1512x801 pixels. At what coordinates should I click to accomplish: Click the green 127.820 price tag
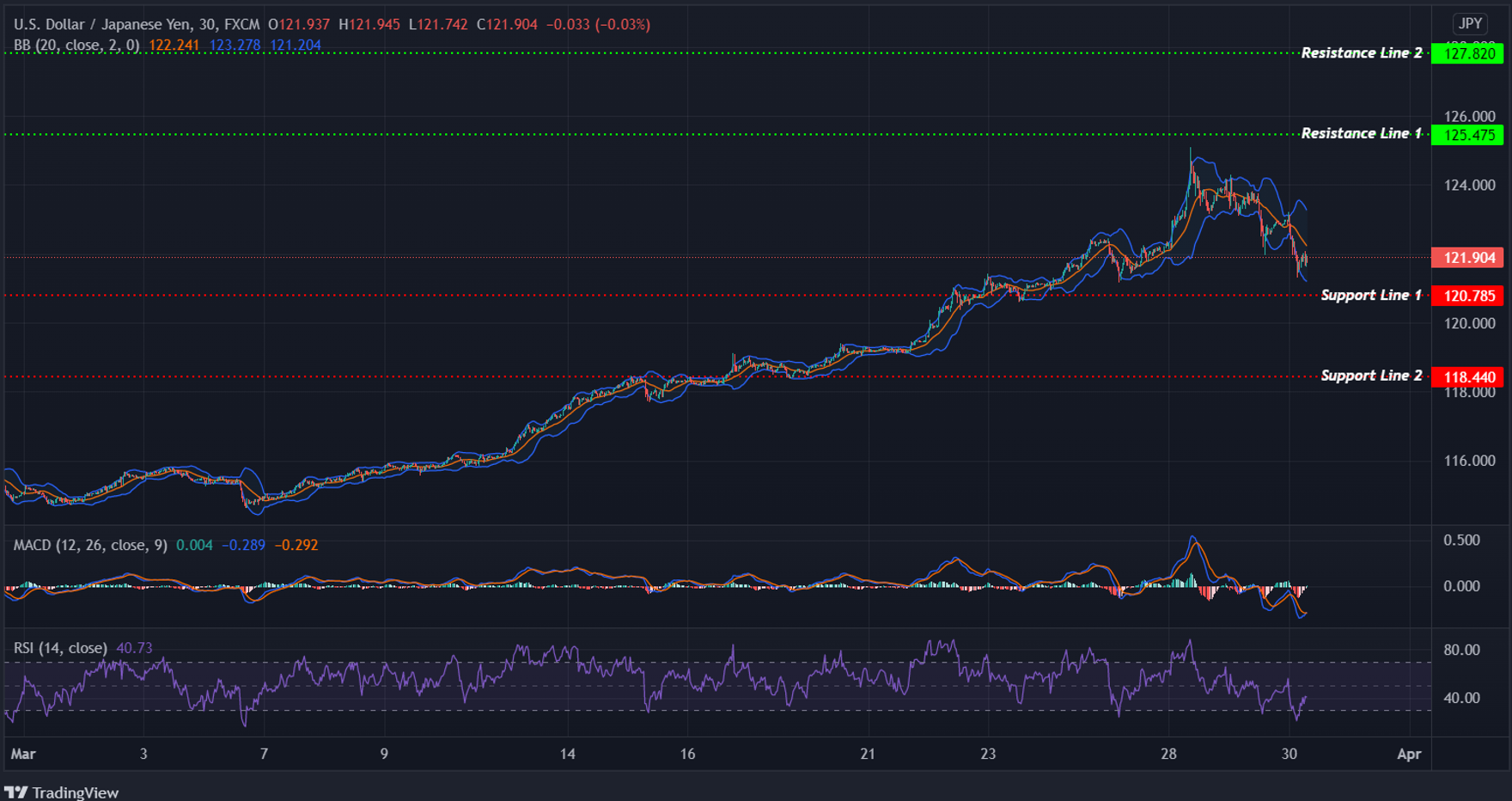click(1468, 52)
